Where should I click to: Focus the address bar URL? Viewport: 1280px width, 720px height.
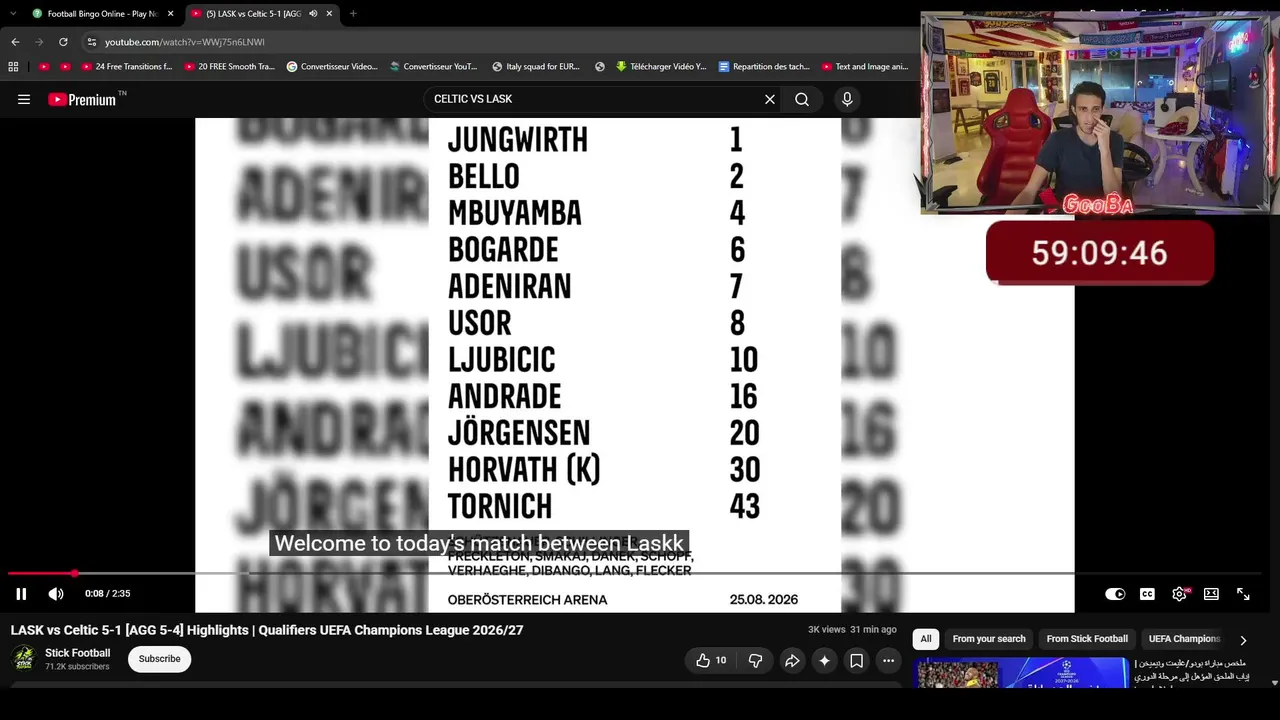point(185,42)
